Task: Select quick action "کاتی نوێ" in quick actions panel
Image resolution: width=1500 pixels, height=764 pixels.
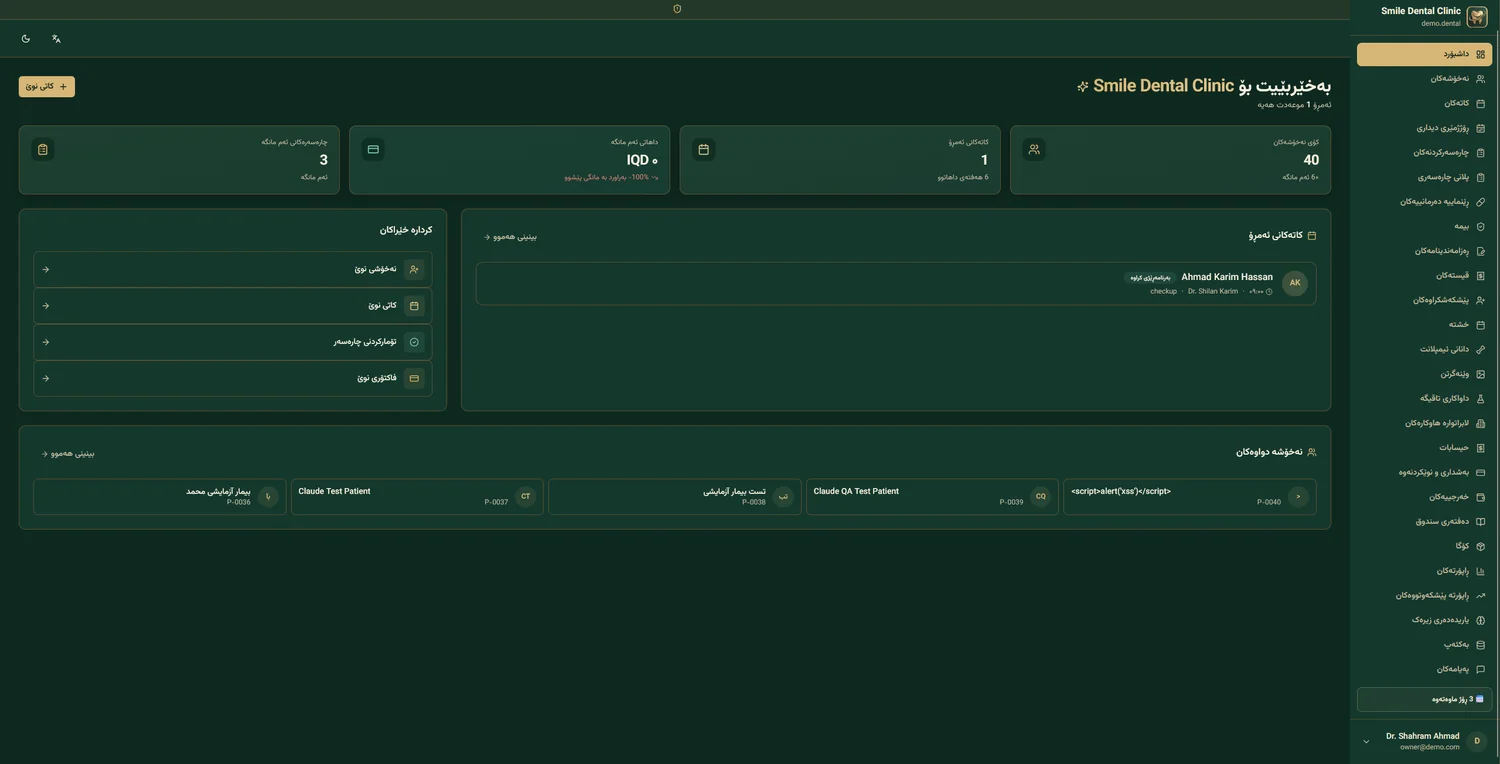Action: (x=233, y=306)
